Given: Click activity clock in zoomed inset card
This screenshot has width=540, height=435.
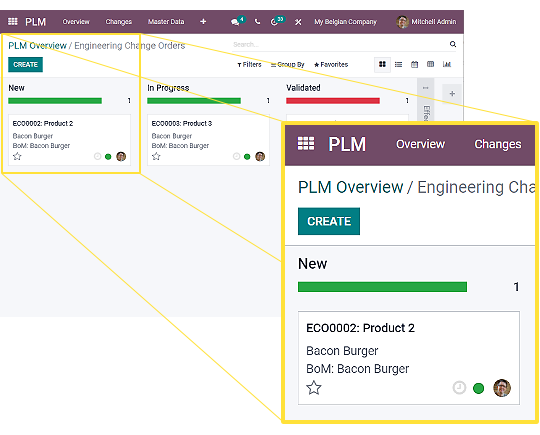Looking at the screenshot, I should (459, 388).
